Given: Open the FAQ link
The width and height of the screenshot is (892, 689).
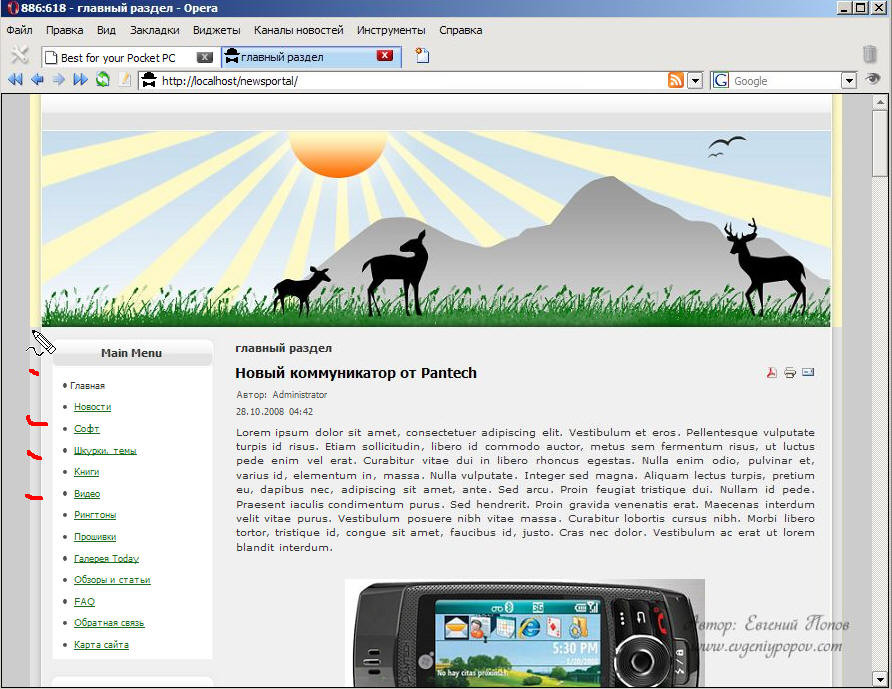Looking at the screenshot, I should tap(84, 601).
